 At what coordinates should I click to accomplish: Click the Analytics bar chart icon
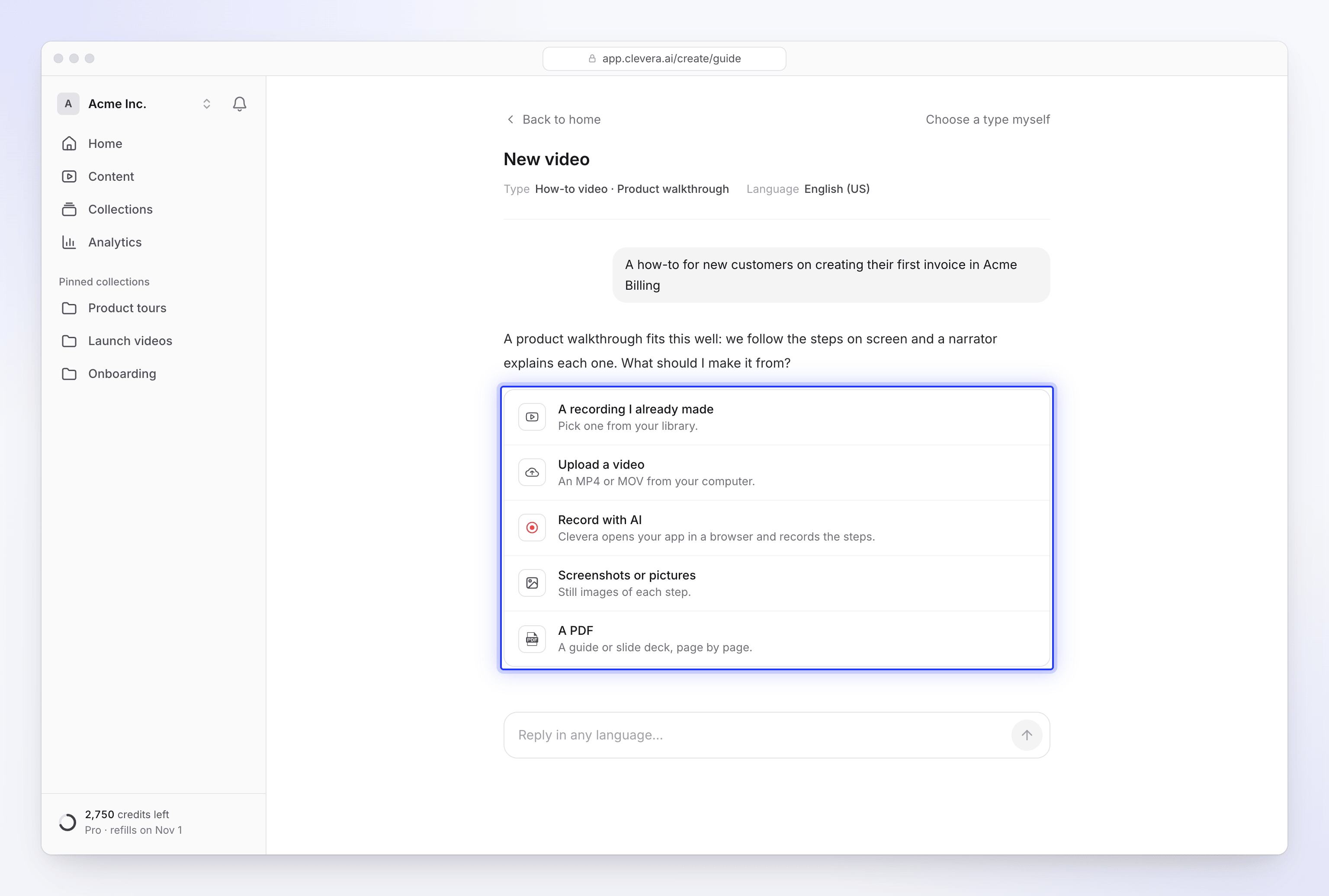pyautogui.click(x=69, y=242)
